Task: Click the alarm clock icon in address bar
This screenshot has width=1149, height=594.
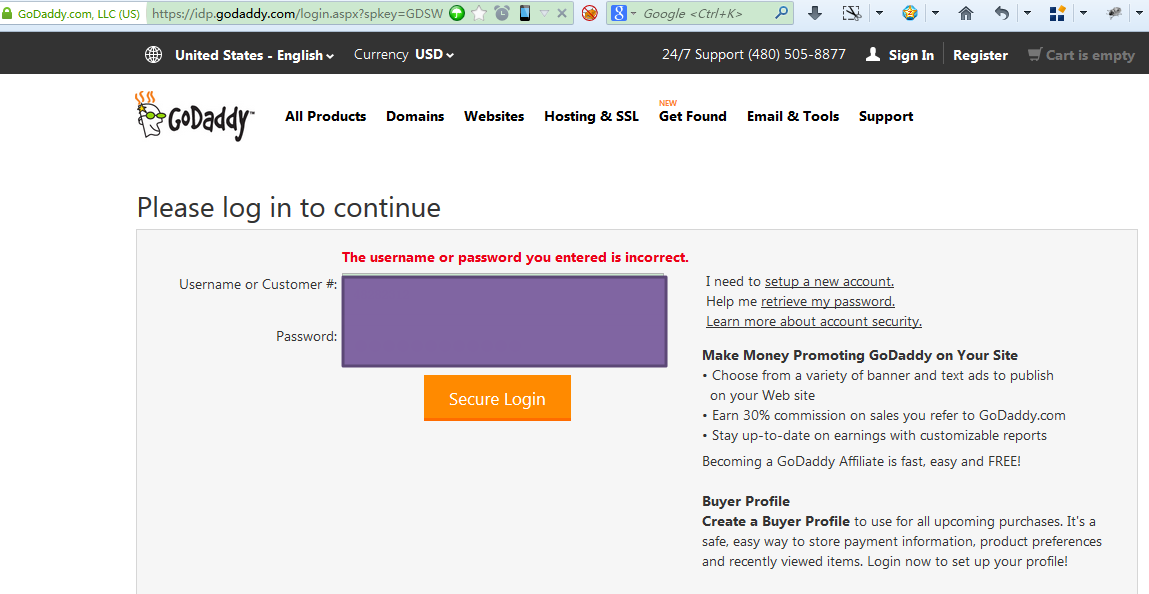Action: pyautogui.click(x=502, y=13)
